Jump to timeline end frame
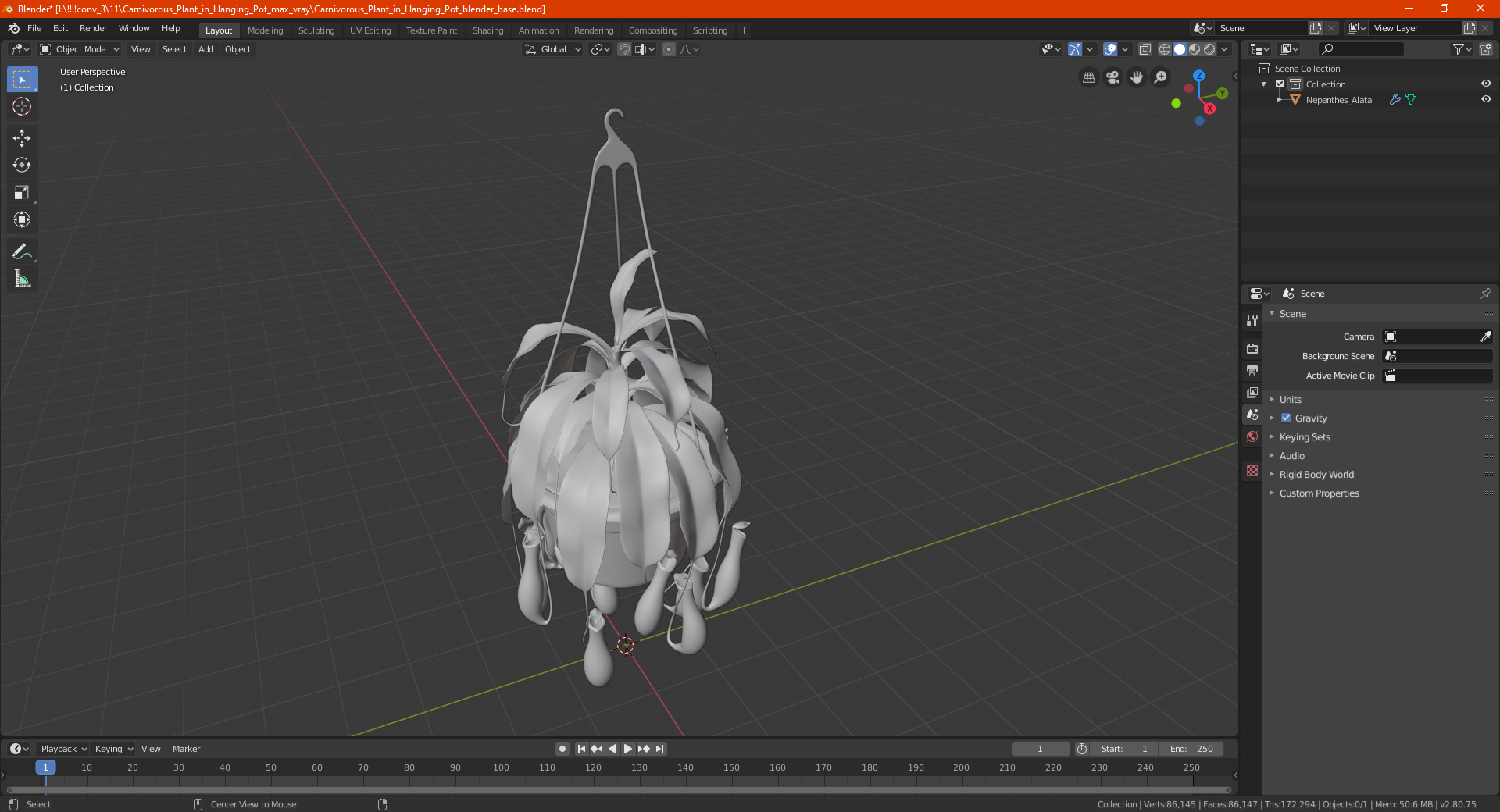The width and height of the screenshot is (1500, 812). (659, 749)
